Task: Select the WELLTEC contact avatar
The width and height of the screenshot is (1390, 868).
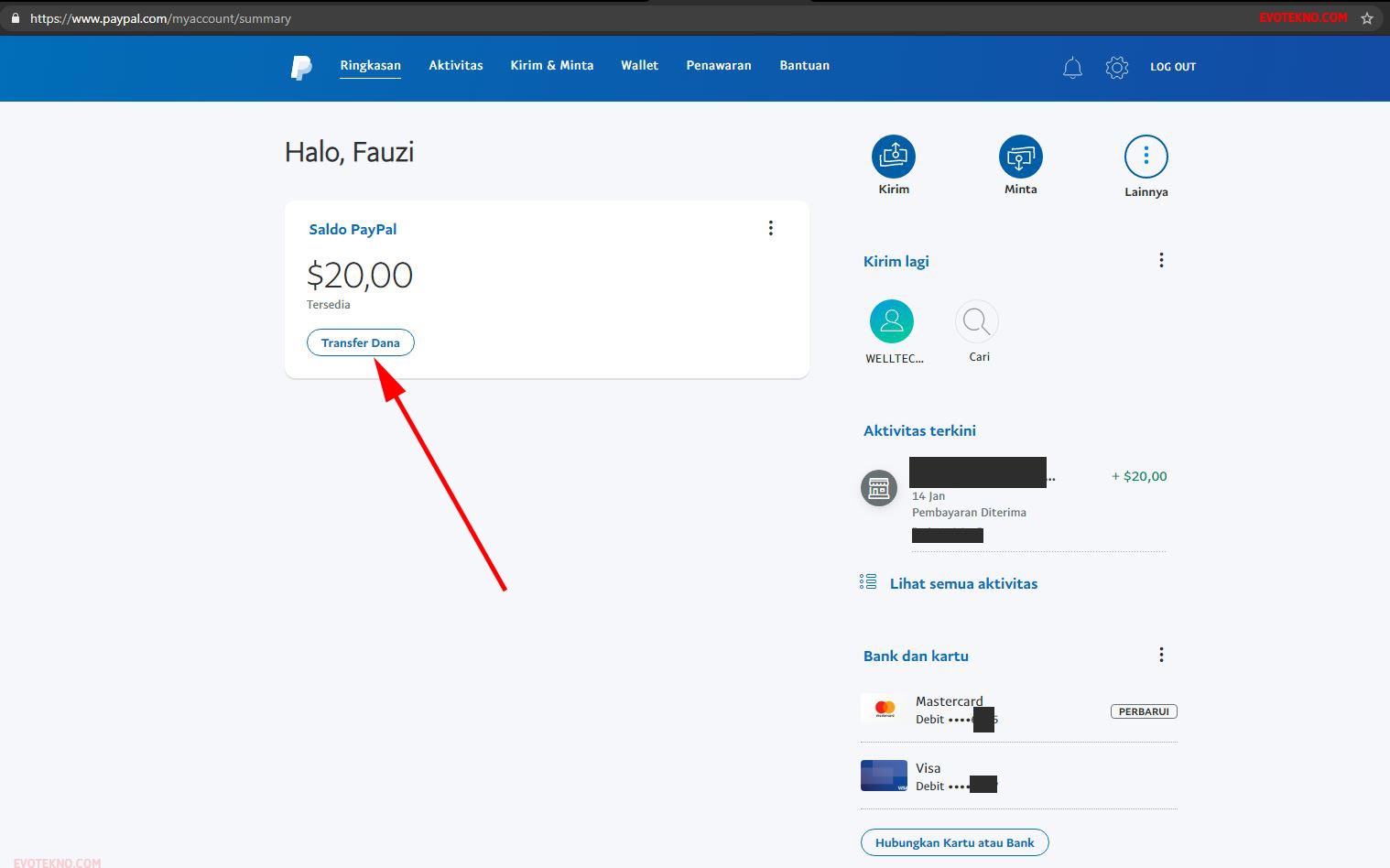Action: coord(892,321)
